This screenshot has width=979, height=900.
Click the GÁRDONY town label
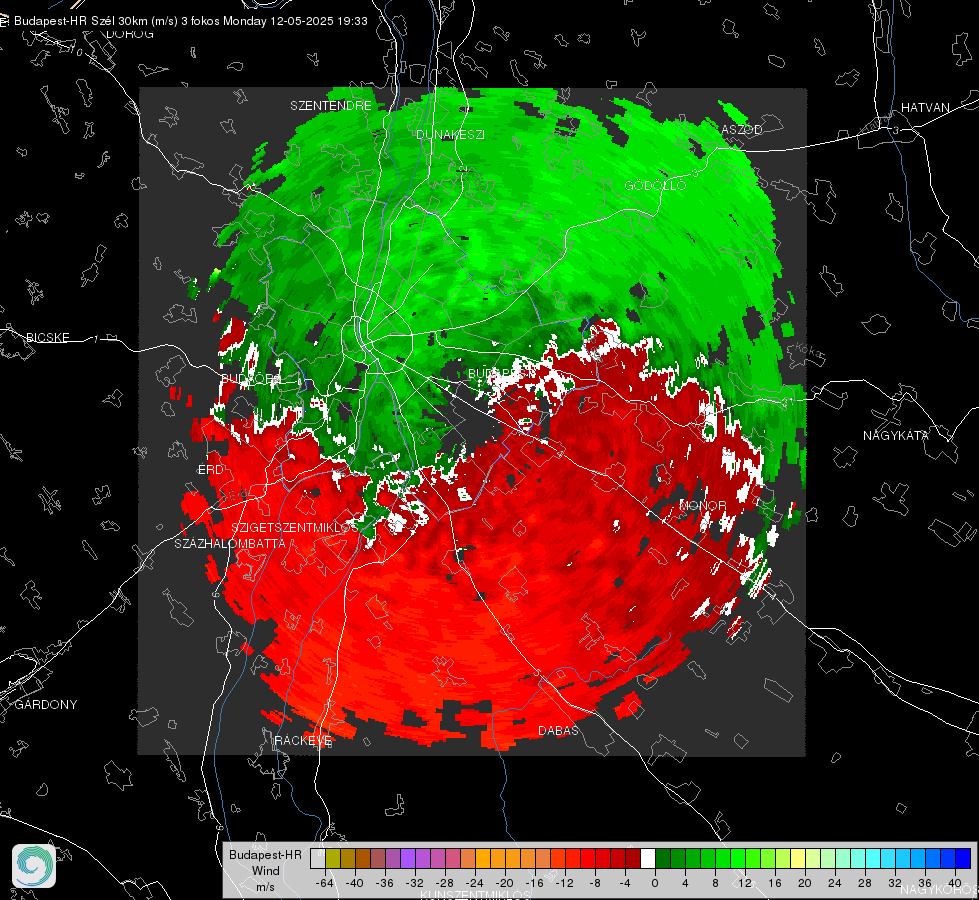[46, 705]
